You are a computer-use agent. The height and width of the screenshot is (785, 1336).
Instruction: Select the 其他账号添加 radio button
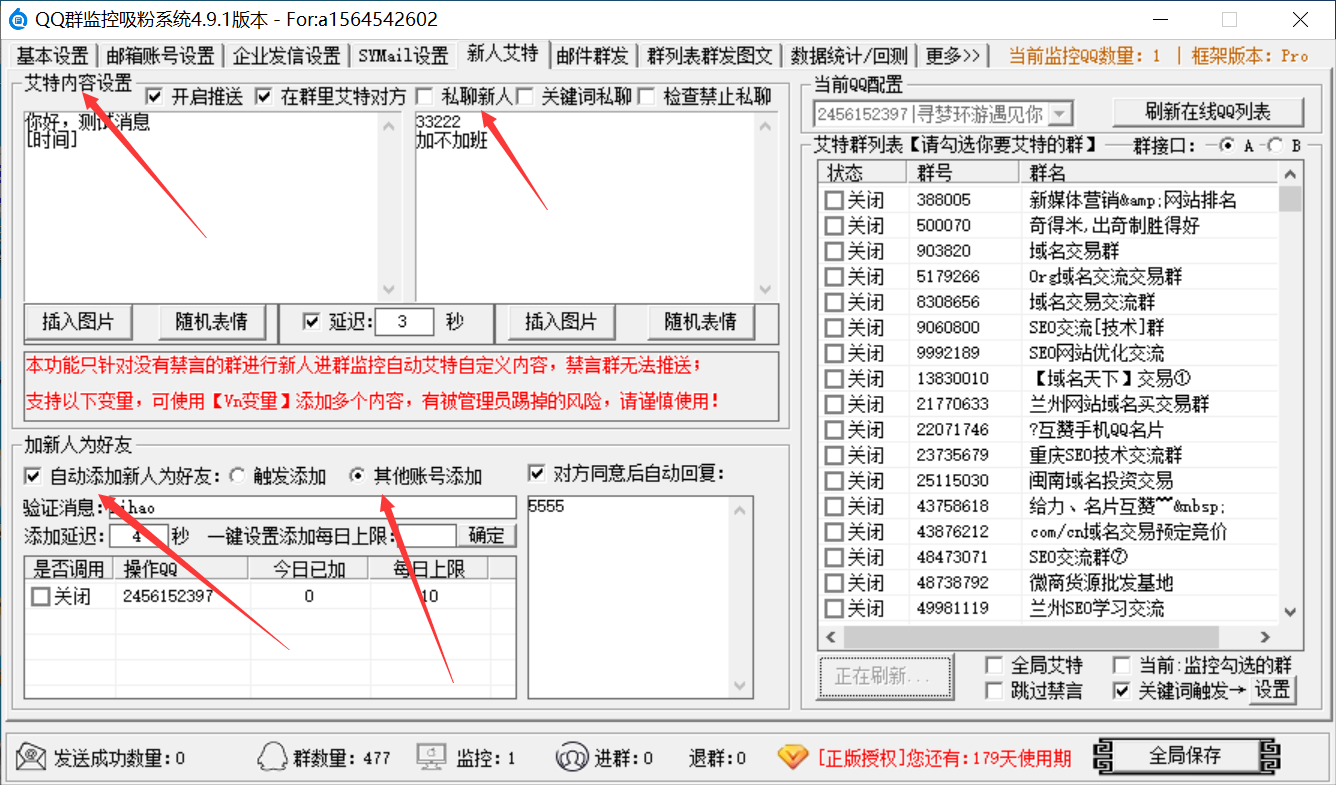pos(356,475)
